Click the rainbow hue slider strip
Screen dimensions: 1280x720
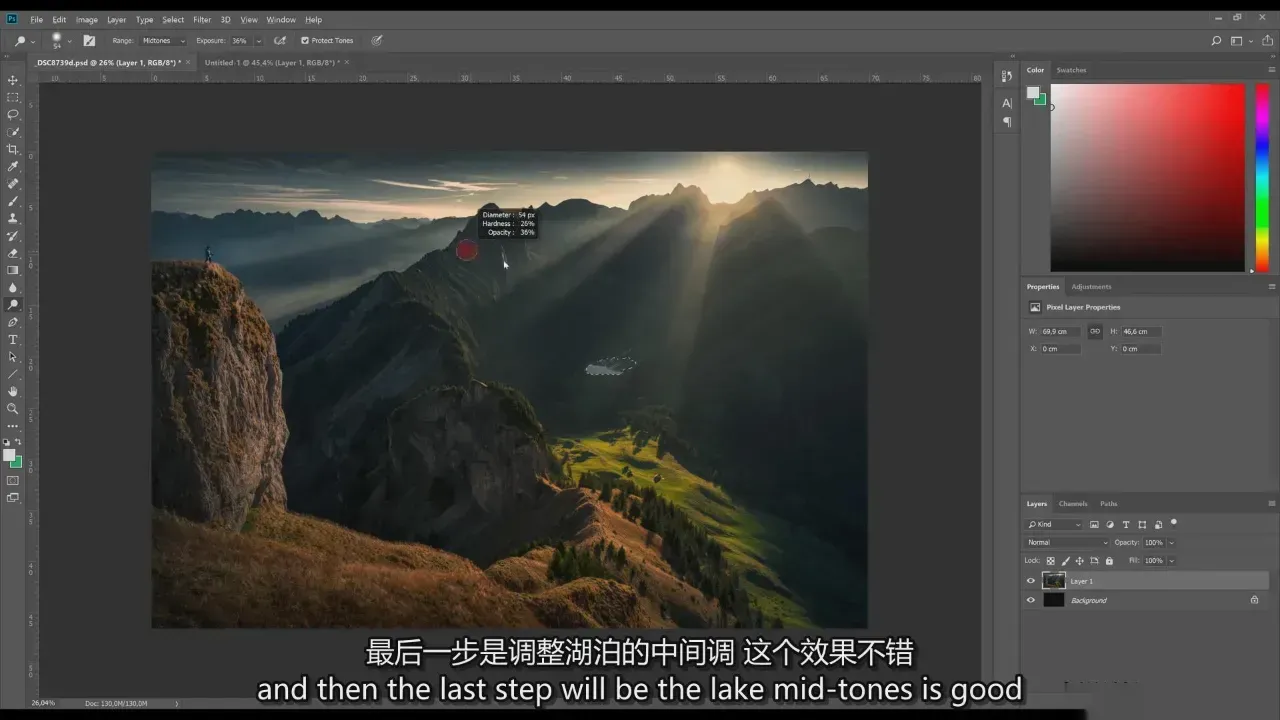coord(1262,178)
